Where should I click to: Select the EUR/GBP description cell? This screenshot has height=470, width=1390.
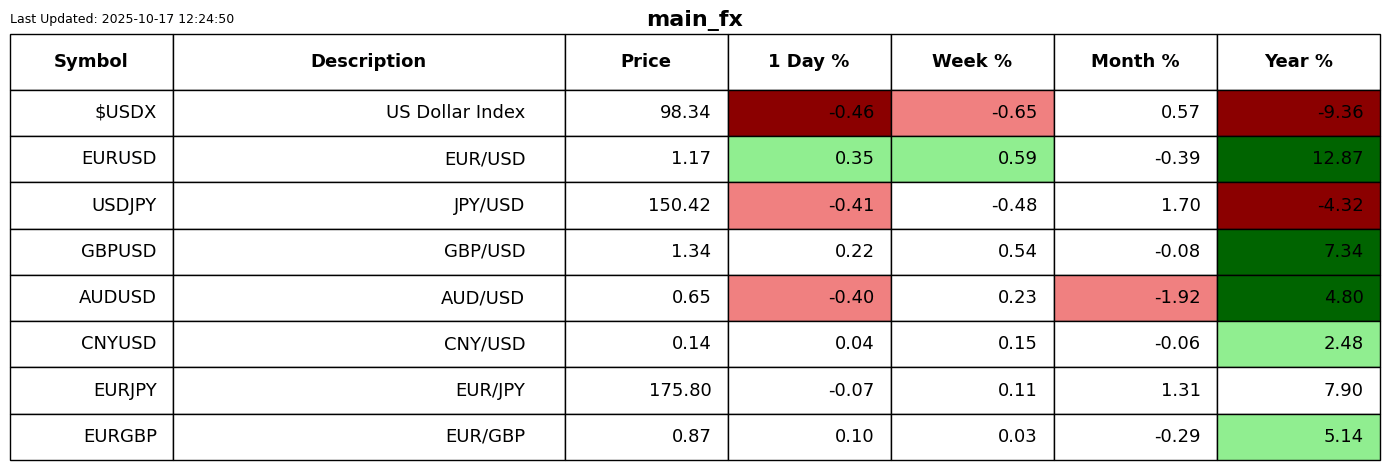tap(485, 437)
